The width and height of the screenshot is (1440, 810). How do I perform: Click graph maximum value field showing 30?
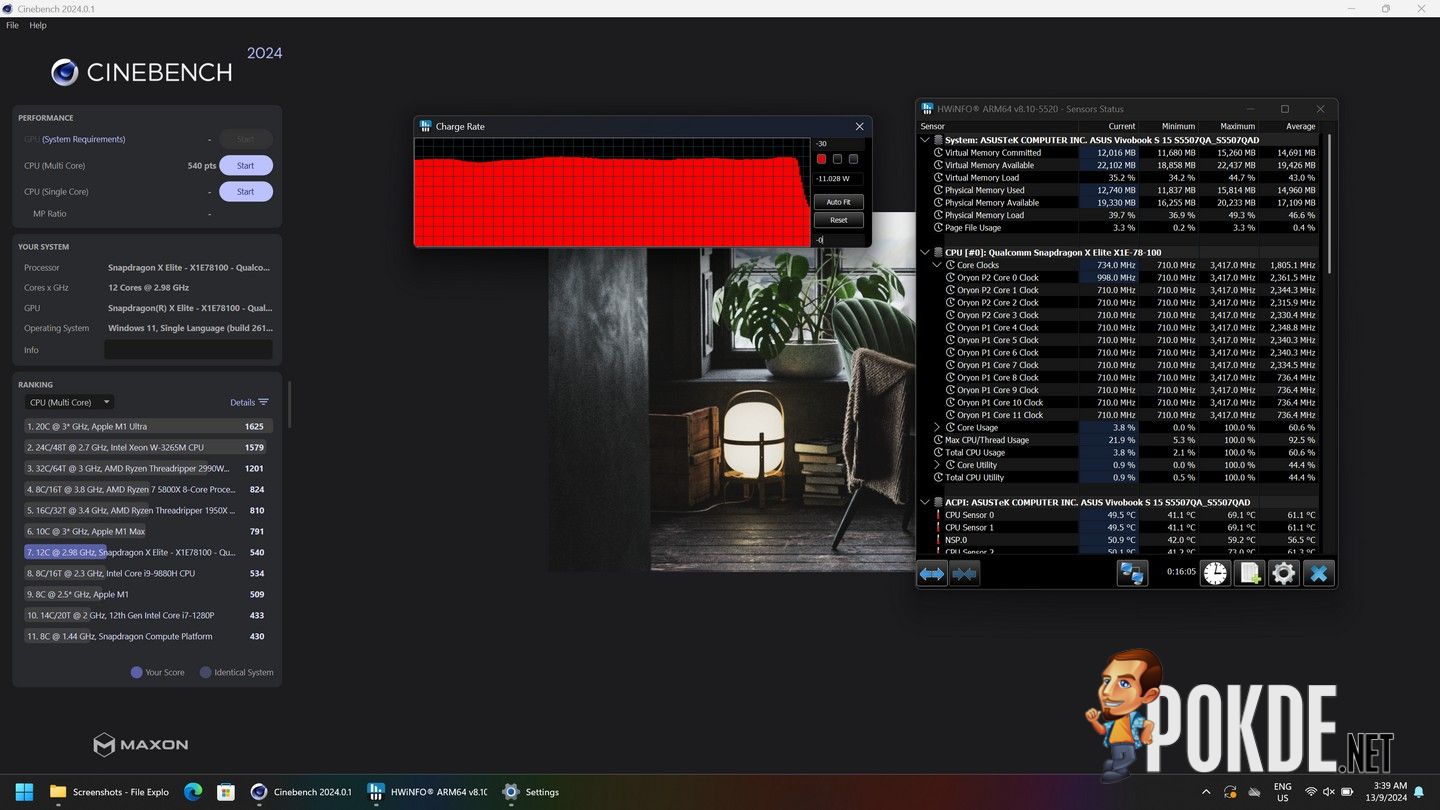pyautogui.click(x=838, y=144)
